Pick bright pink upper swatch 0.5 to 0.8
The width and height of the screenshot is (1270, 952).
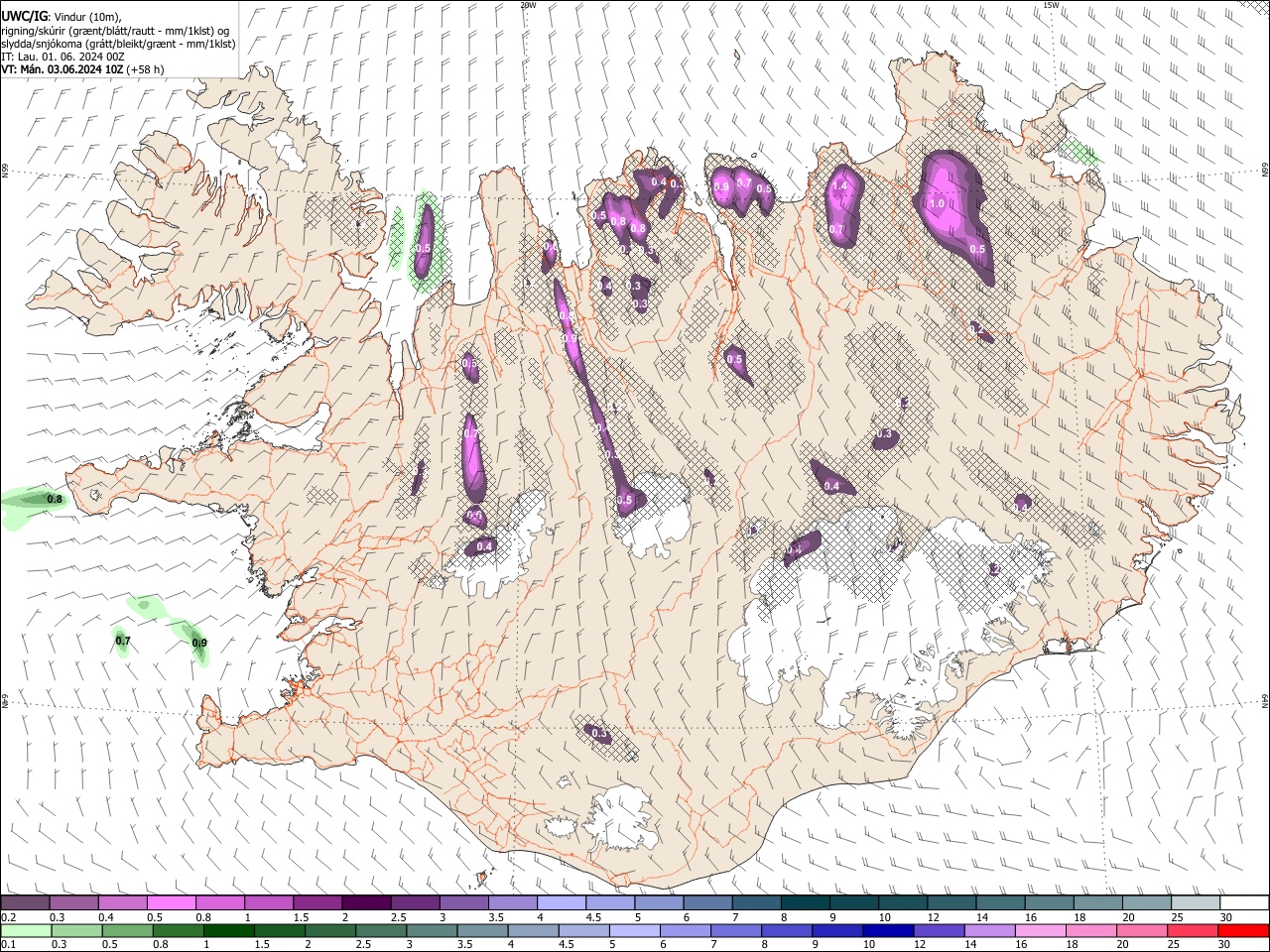[171, 902]
